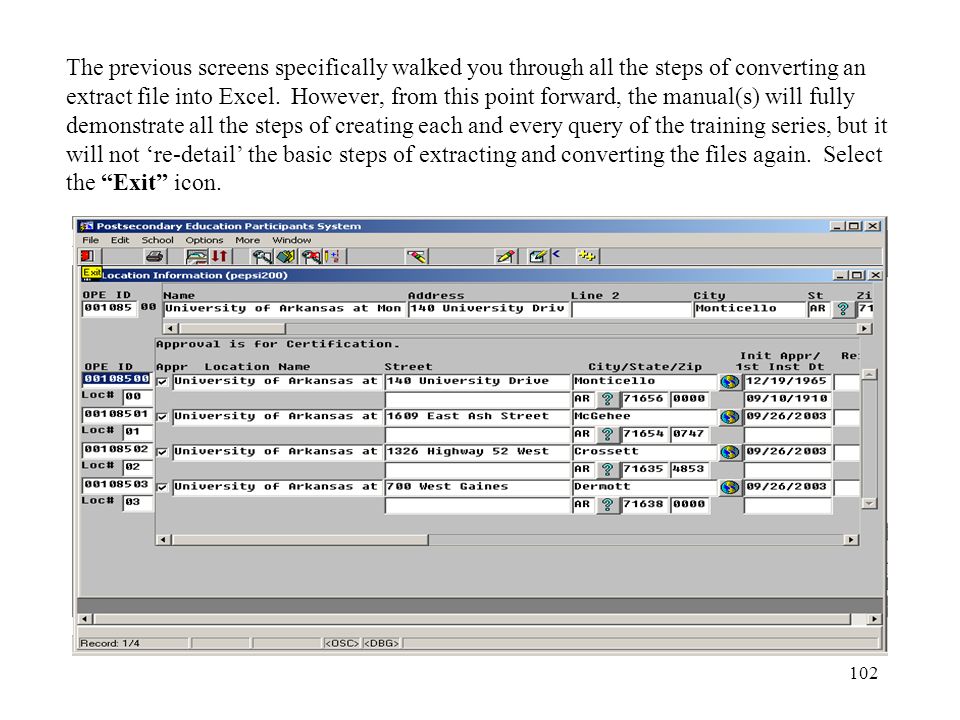Select OPE ID 00108502 field
Screen dimensions: 960x720
116,449
